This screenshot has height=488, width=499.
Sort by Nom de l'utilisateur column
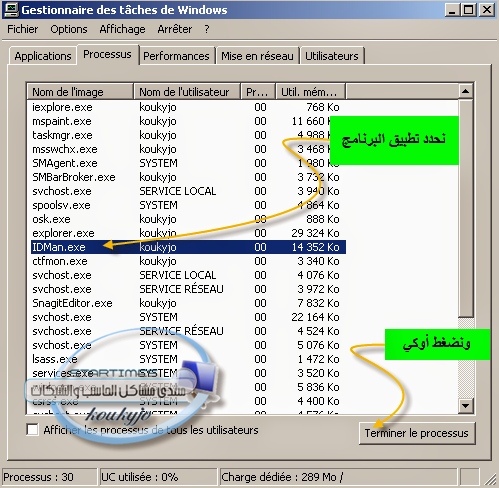coord(187,92)
